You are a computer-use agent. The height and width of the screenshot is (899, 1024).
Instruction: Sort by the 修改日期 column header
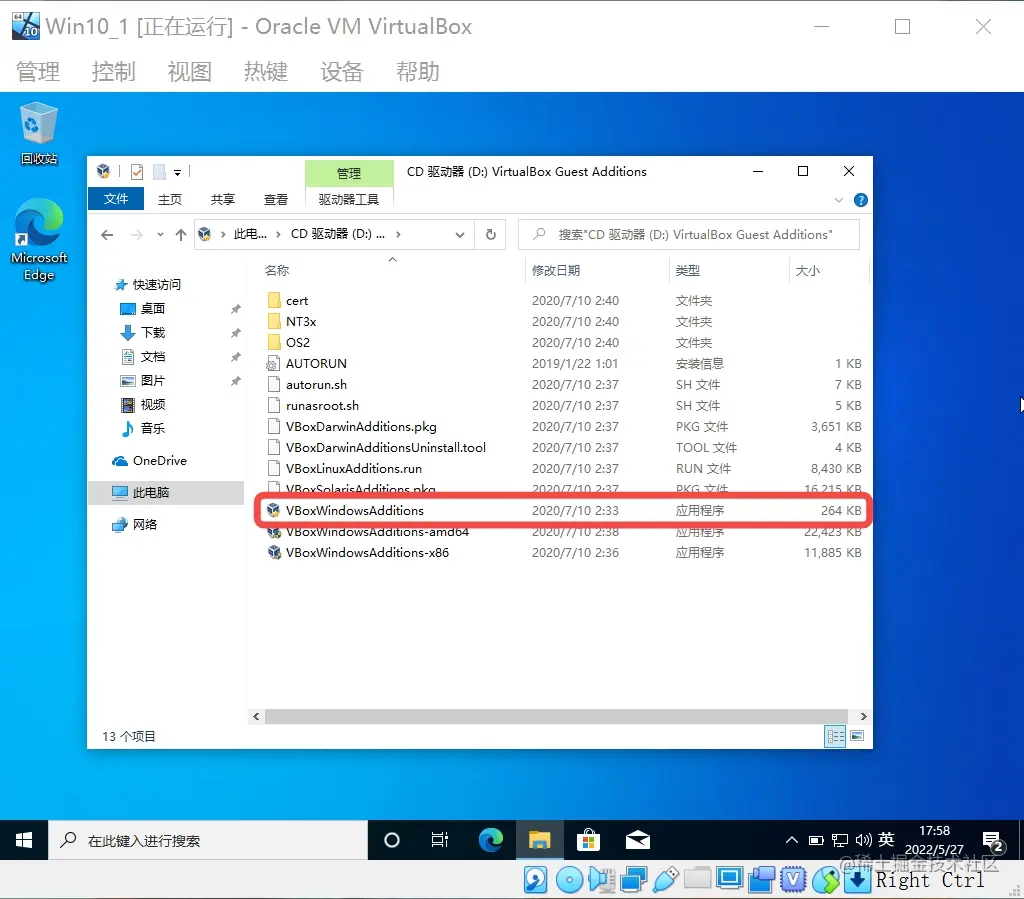tap(597, 270)
